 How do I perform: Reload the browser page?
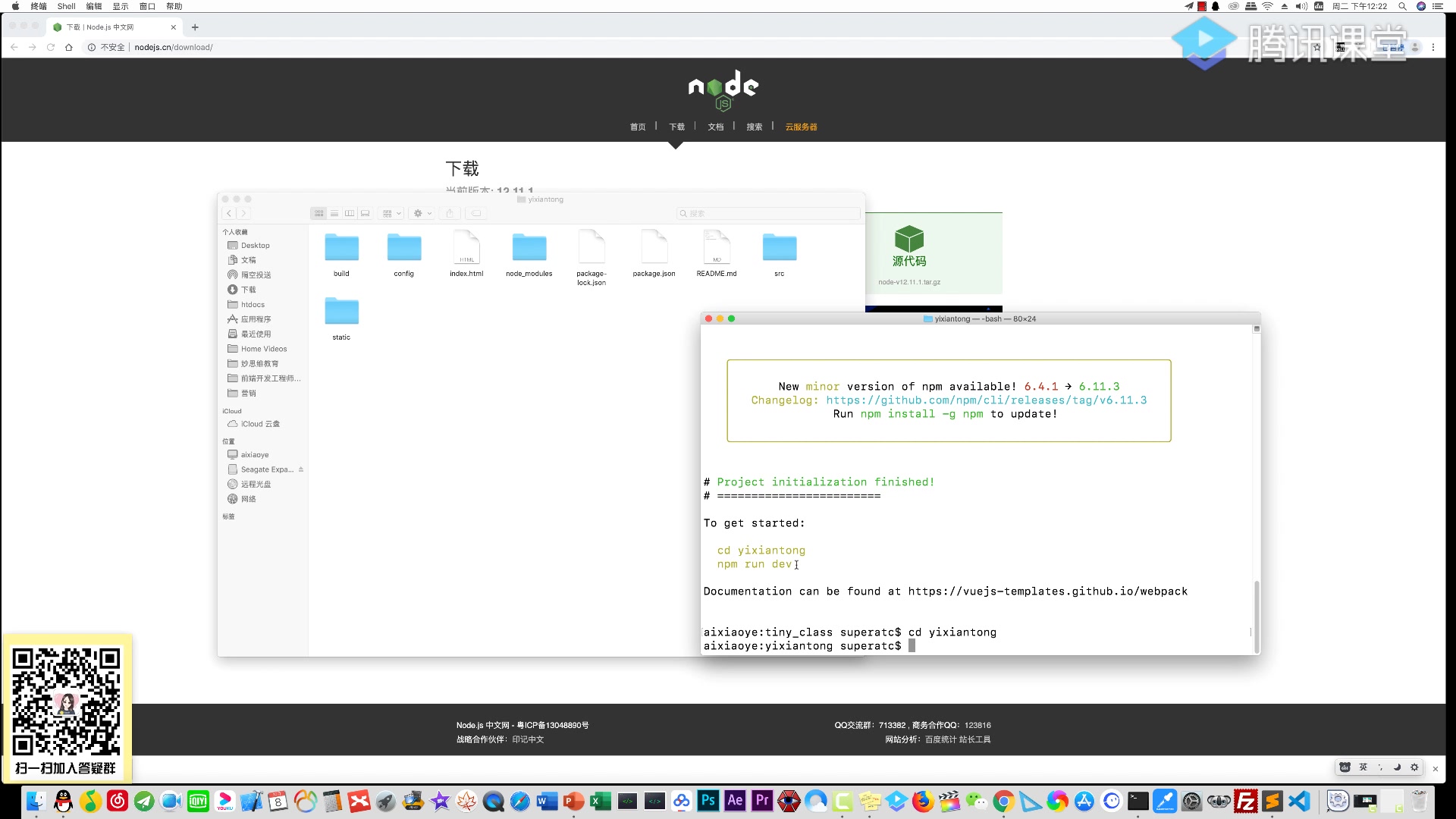click(51, 47)
